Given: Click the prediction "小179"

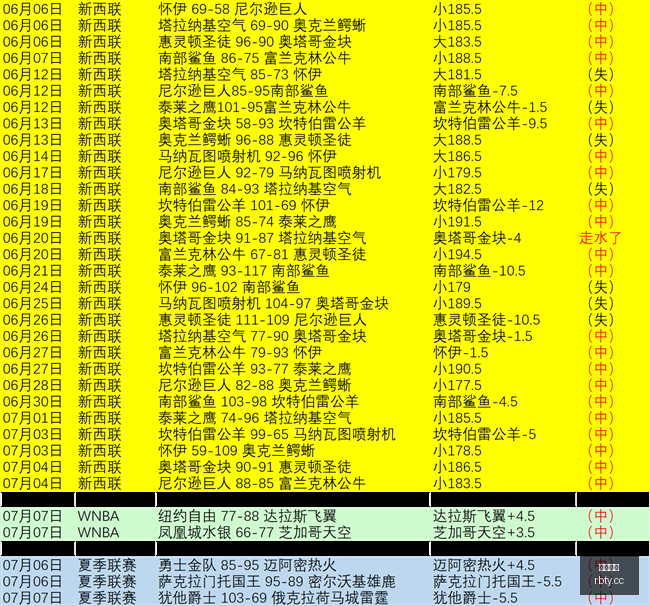Looking at the screenshot, I should [452, 287].
